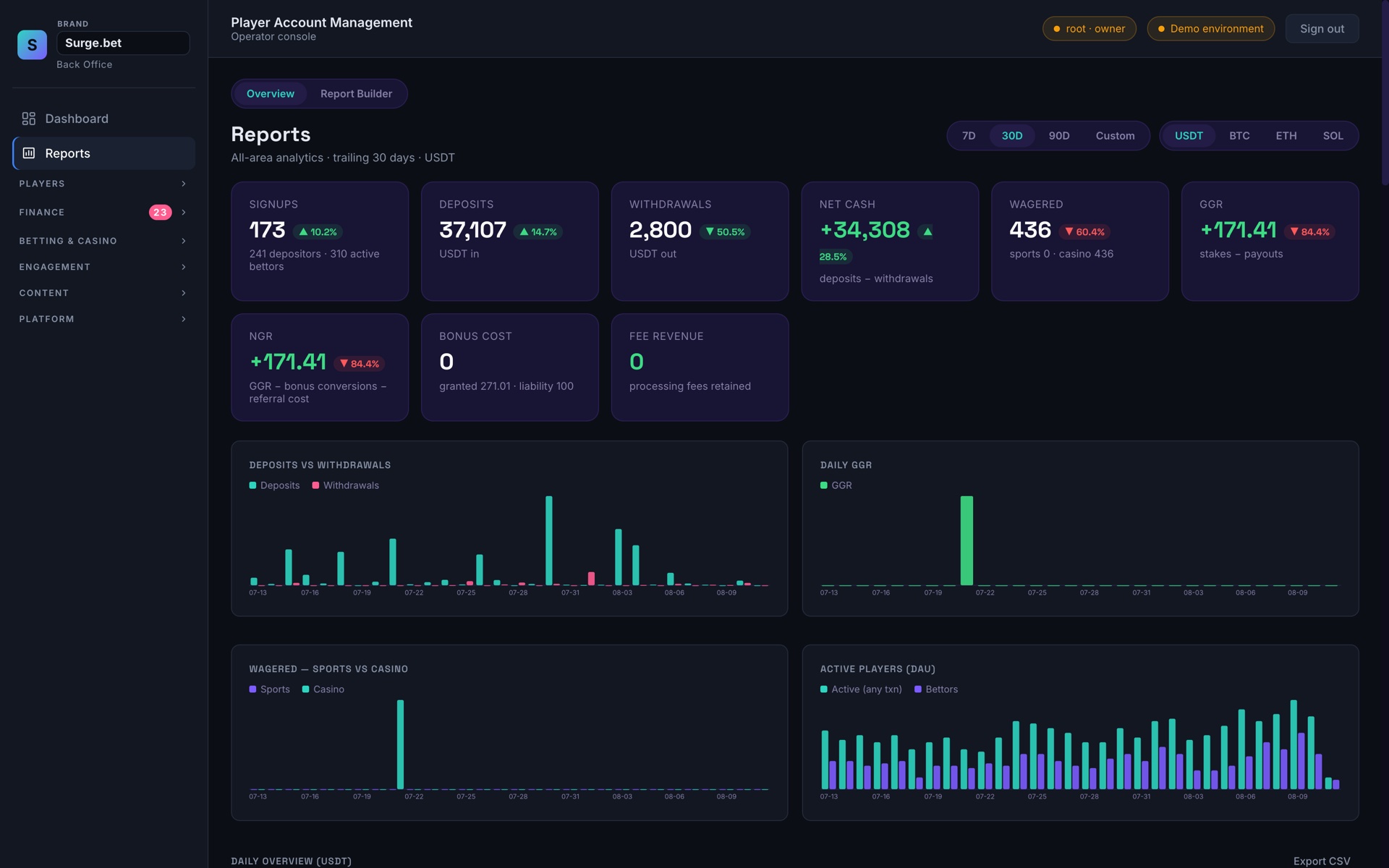This screenshot has height=868, width=1389.
Task: Select the Custom time range
Action: (1115, 136)
